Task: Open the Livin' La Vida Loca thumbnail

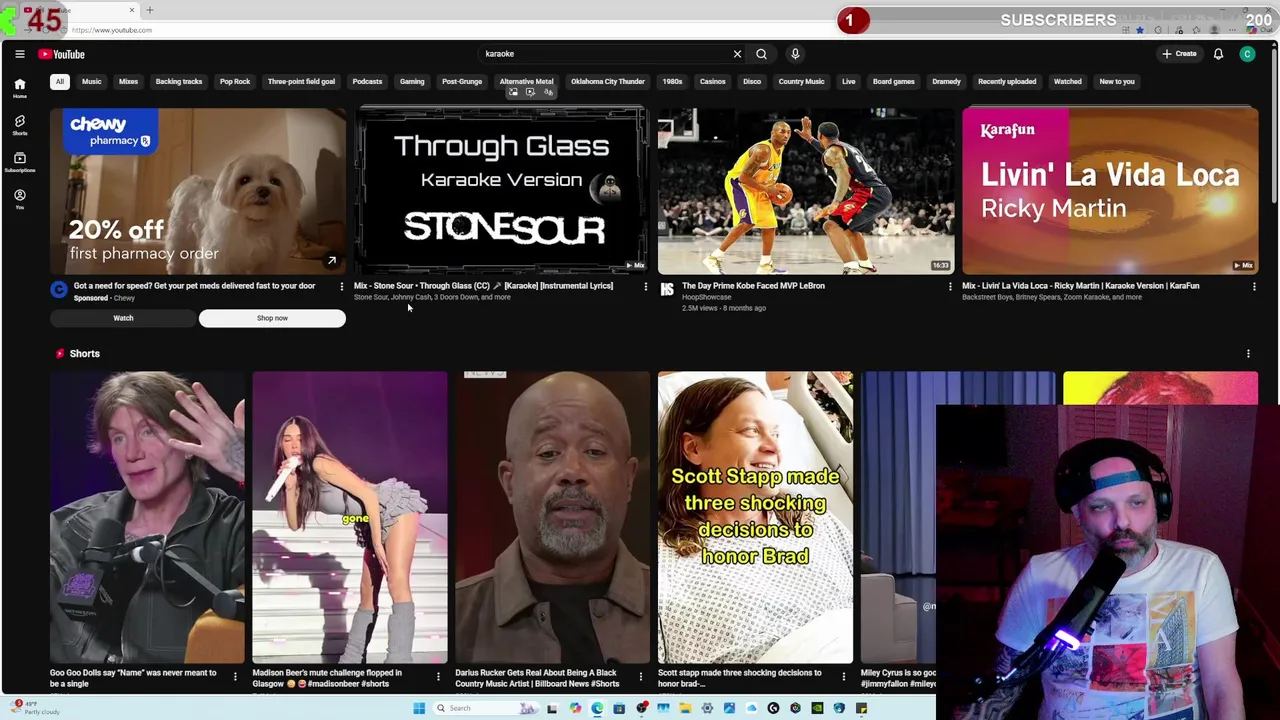Action: [x=1110, y=190]
